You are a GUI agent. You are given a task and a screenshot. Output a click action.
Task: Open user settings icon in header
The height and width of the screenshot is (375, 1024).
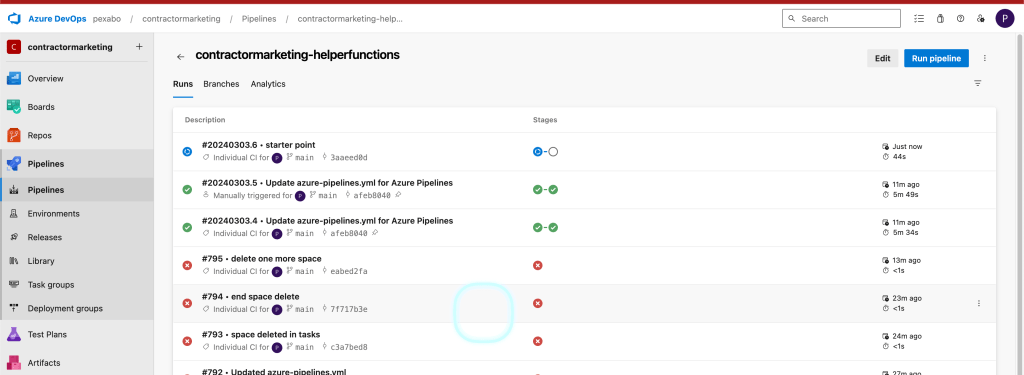pyautogui.click(x=980, y=19)
